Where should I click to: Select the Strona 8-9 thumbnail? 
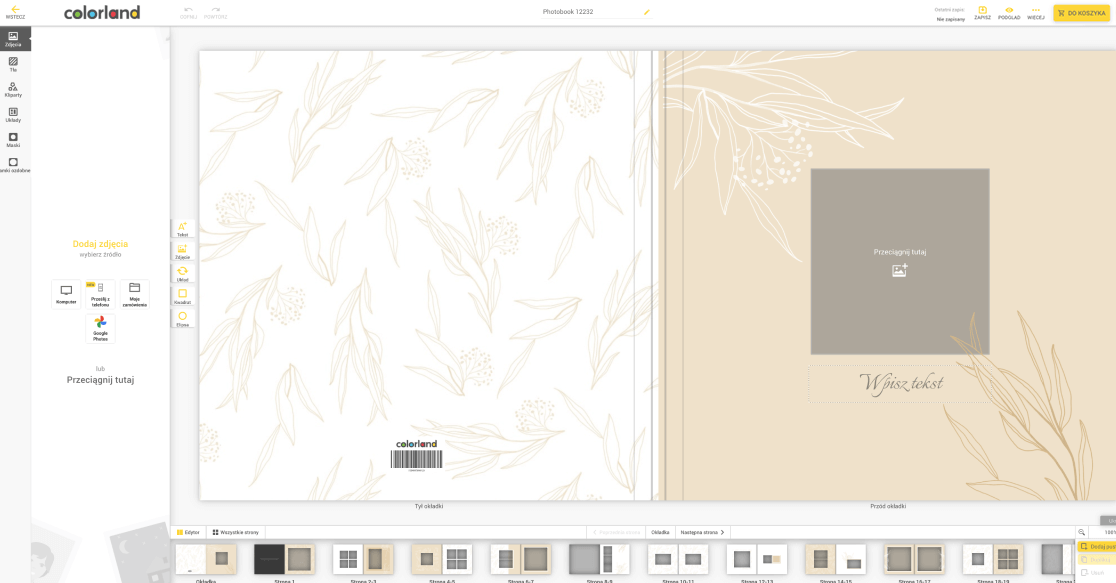[599, 562]
